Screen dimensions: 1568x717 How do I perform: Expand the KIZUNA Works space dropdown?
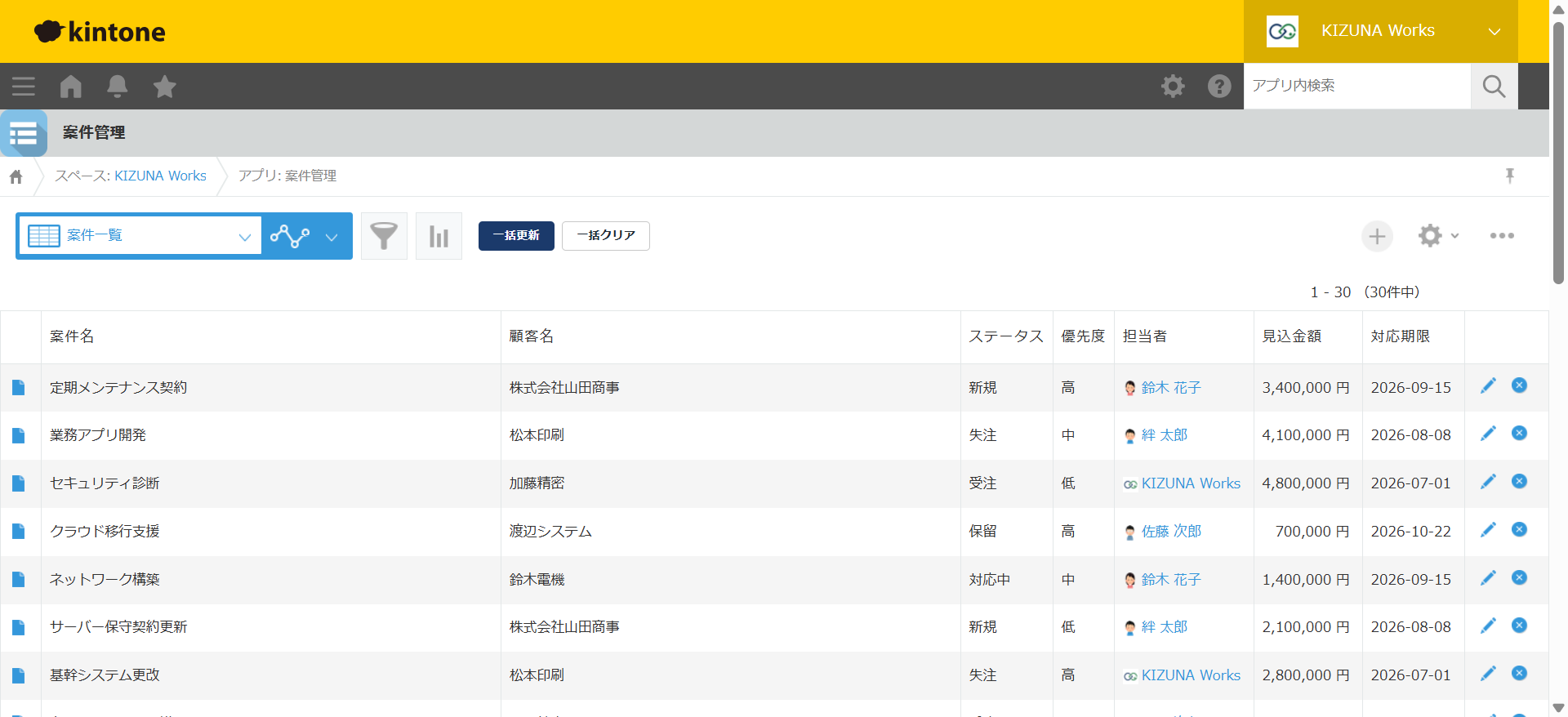(x=1380, y=31)
